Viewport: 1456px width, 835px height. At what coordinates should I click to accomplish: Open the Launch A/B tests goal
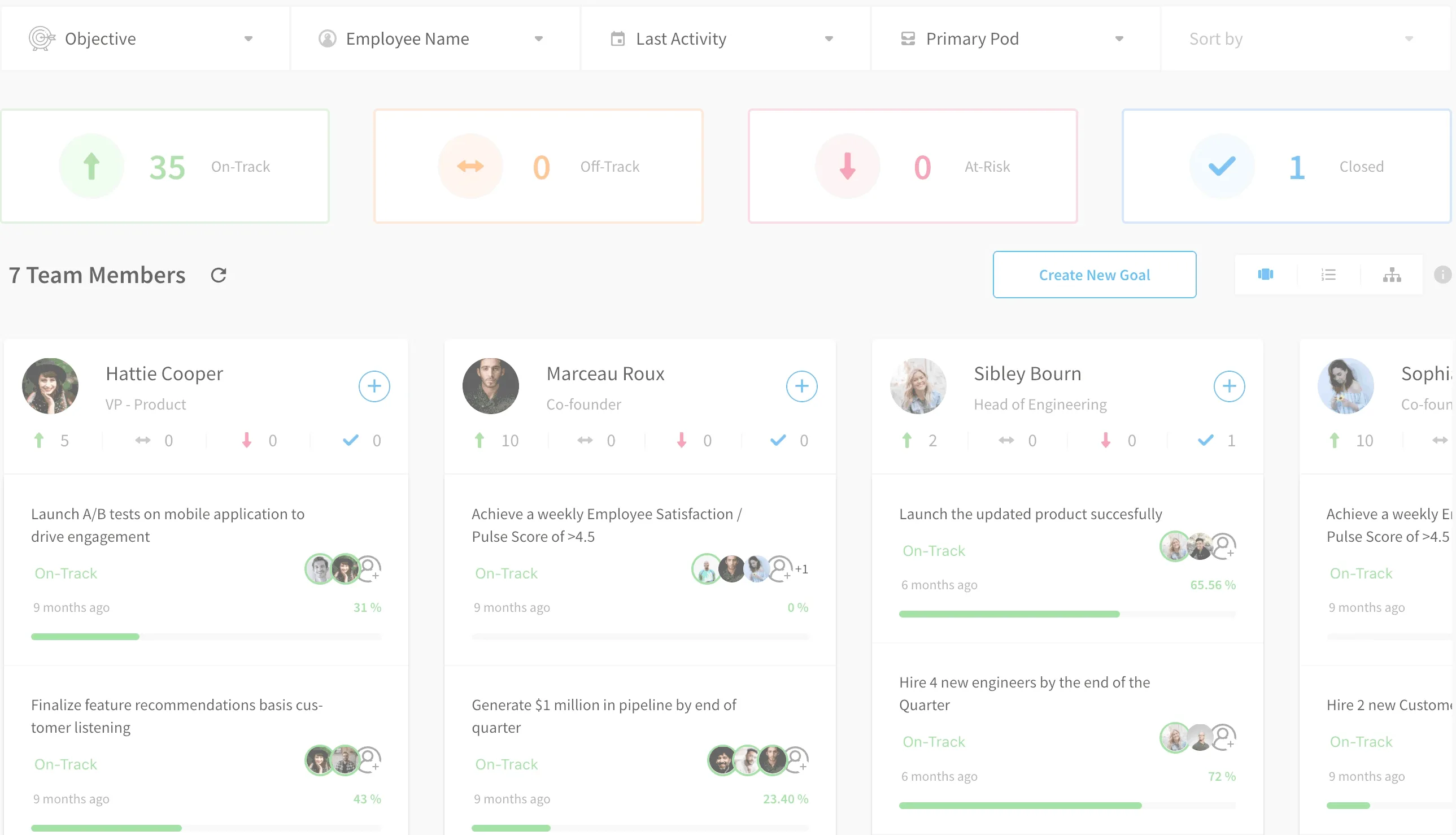167,525
